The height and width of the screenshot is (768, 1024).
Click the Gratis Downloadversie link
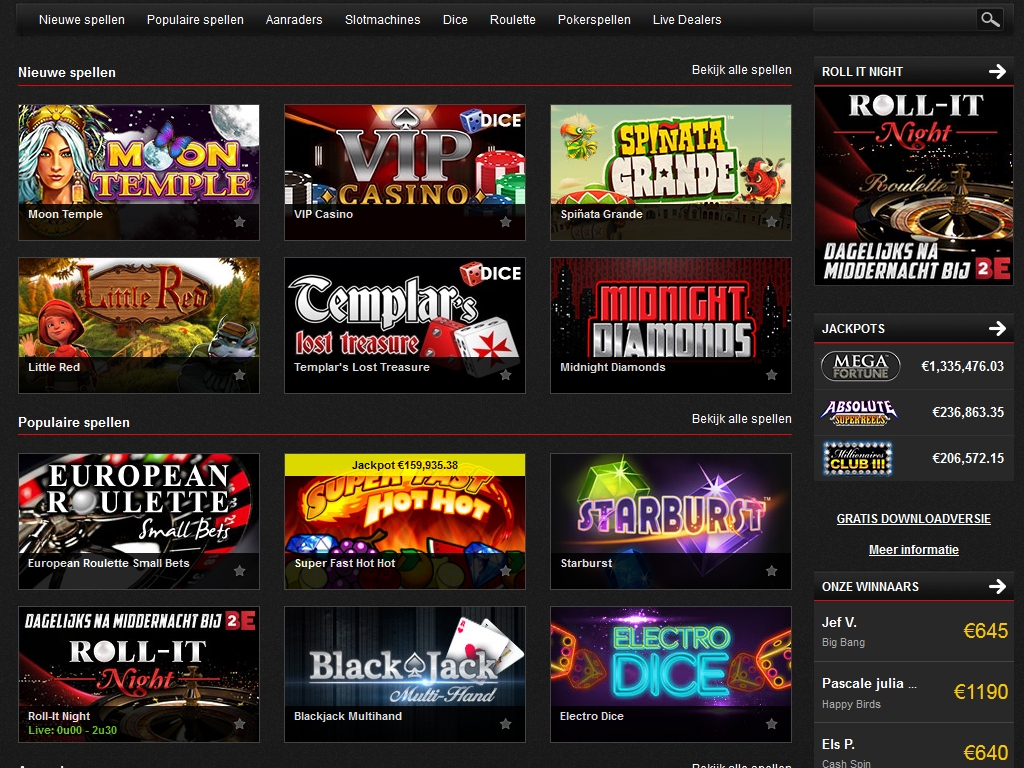(913, 519)
